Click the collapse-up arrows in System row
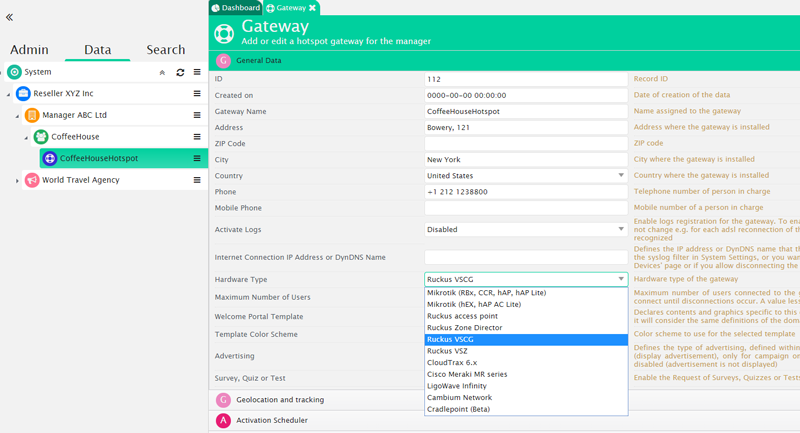800x433 pixels. pyautogui.click(x=162, y=73)
